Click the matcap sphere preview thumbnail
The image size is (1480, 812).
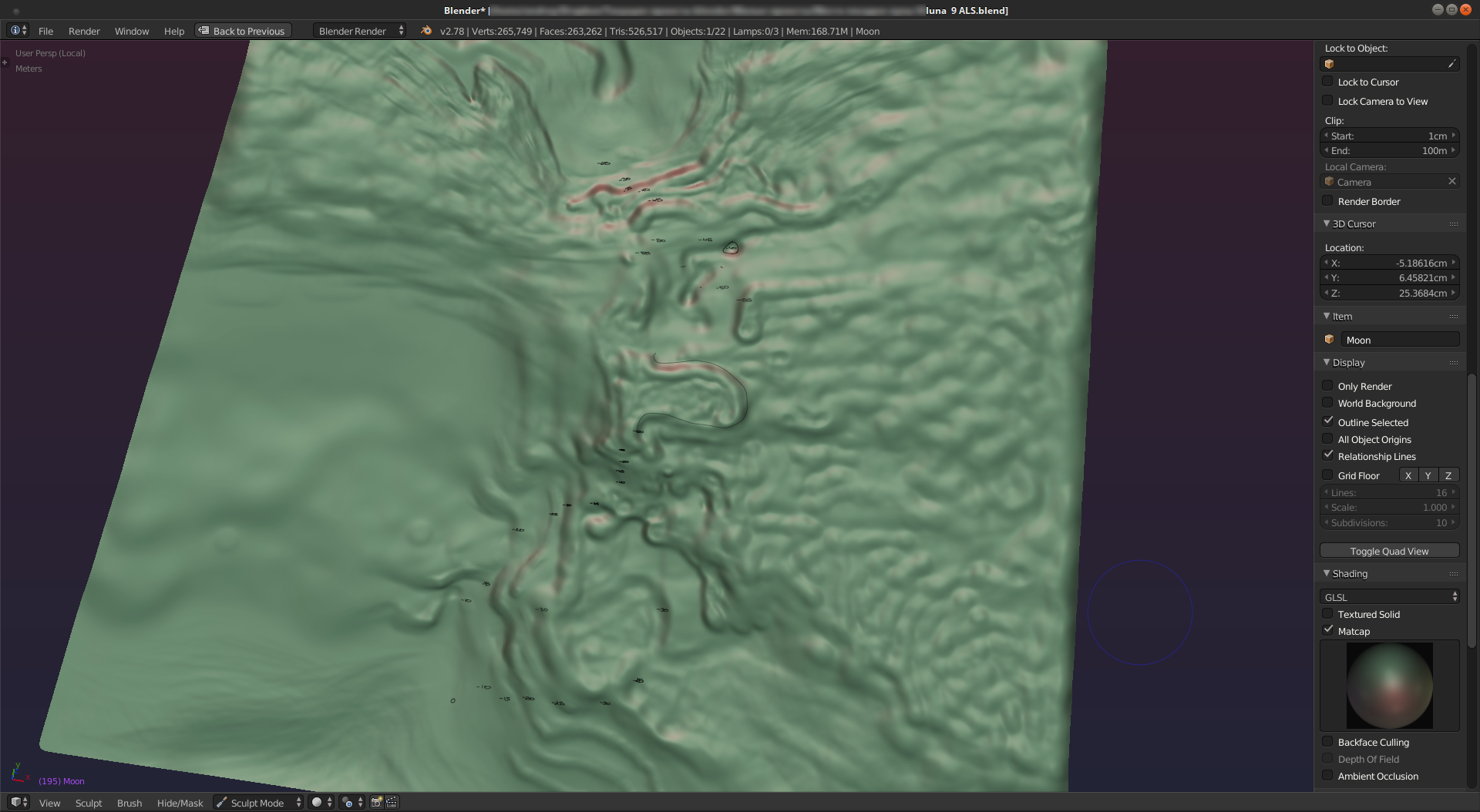(1389, 686)
